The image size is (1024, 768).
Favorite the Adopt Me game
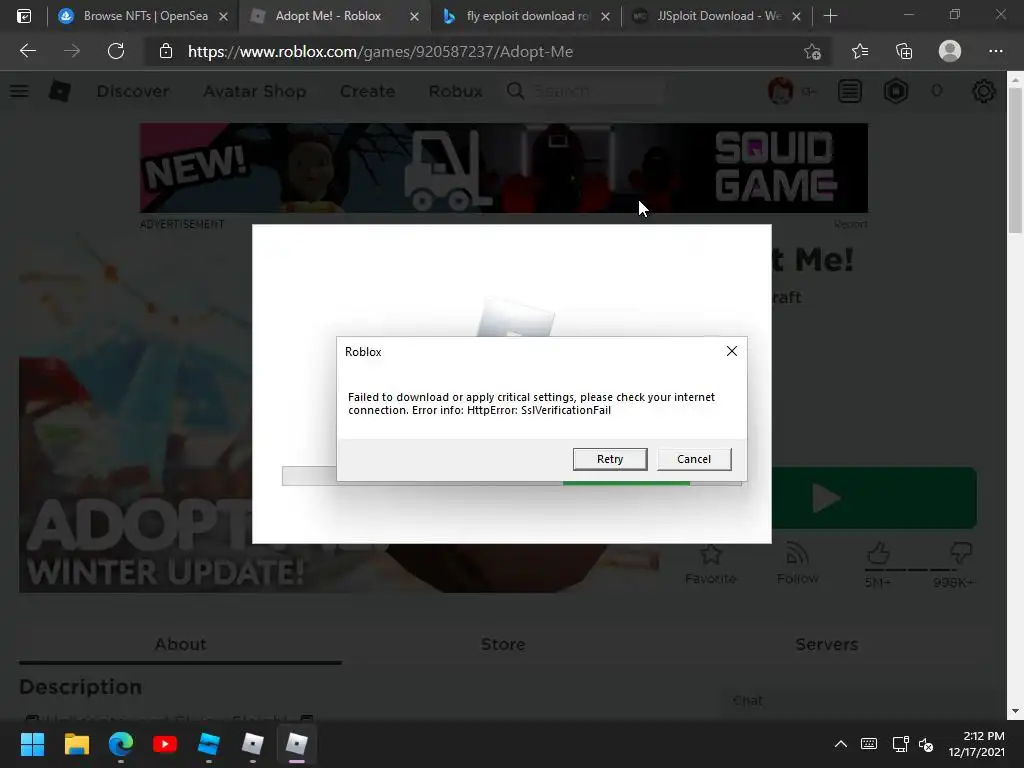(x=711, y=564)
